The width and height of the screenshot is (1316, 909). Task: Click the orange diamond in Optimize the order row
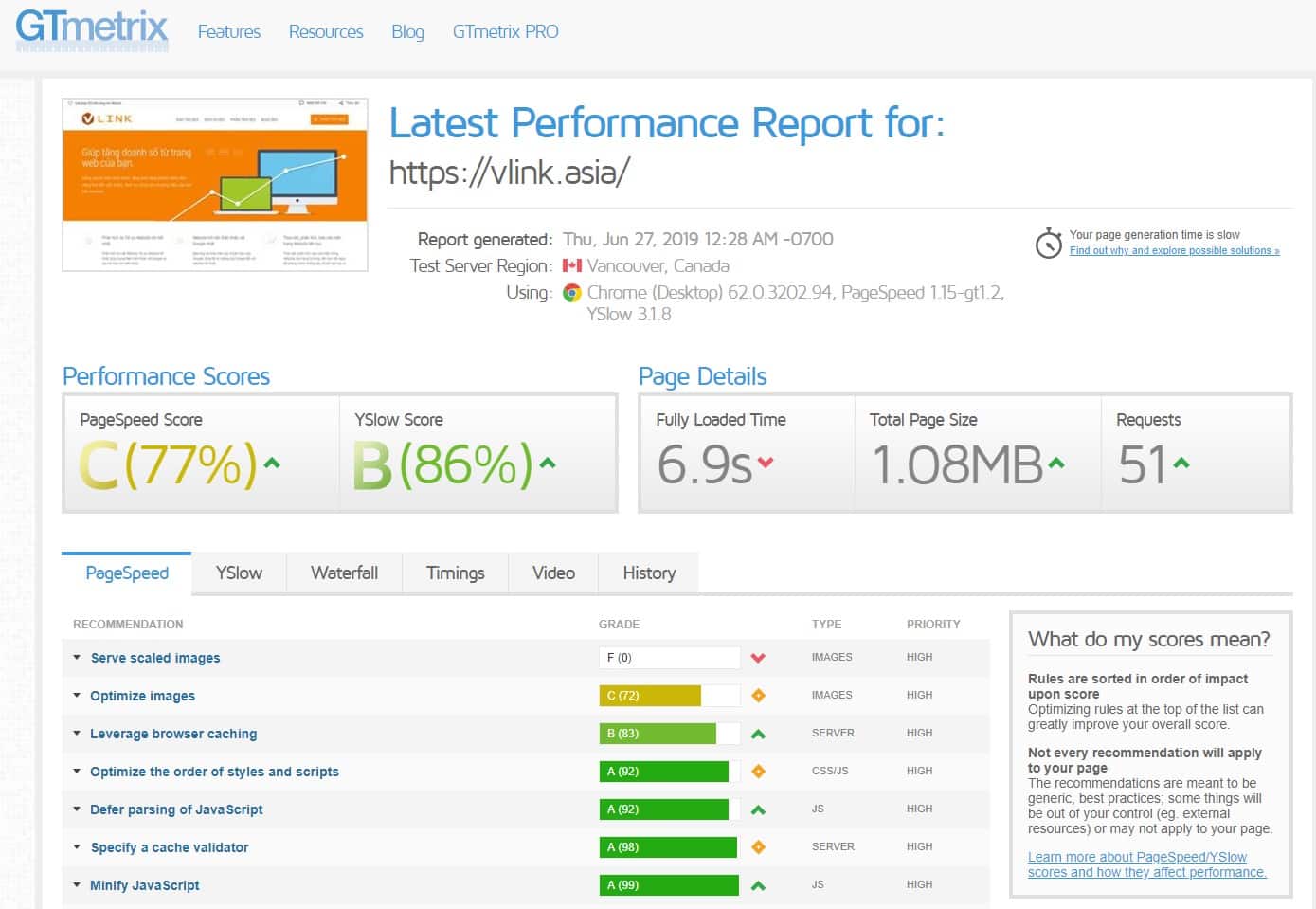coord(758,772)
